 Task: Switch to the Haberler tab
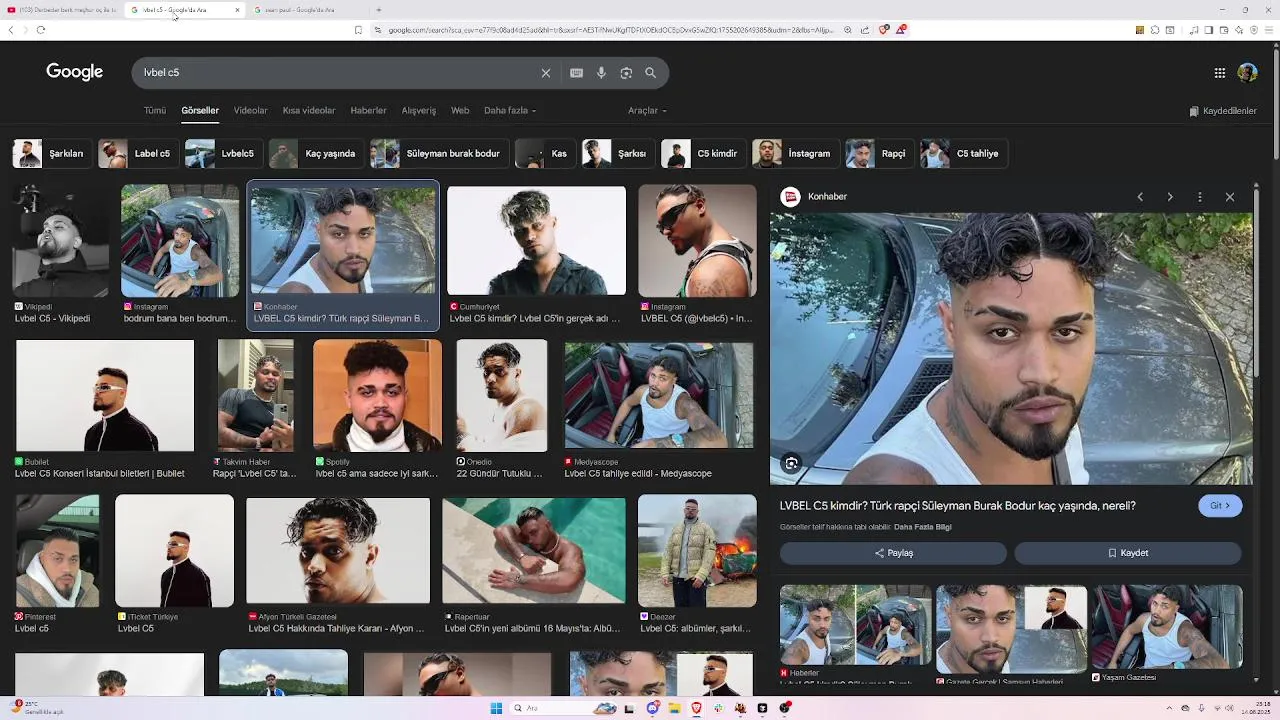tap(368, 110)
